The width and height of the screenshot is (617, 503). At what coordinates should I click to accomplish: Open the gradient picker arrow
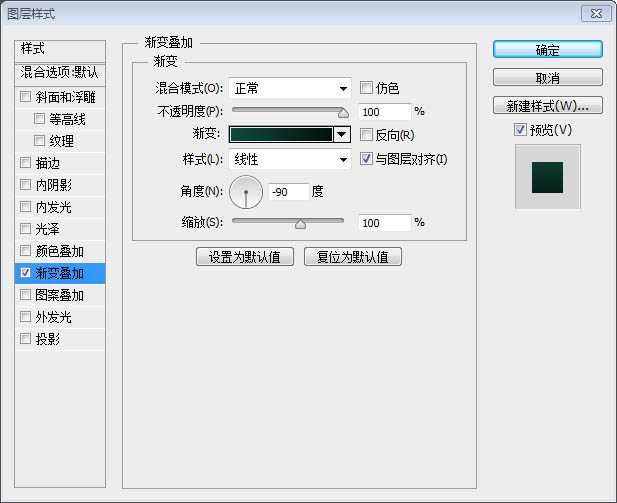coord(342,134)
